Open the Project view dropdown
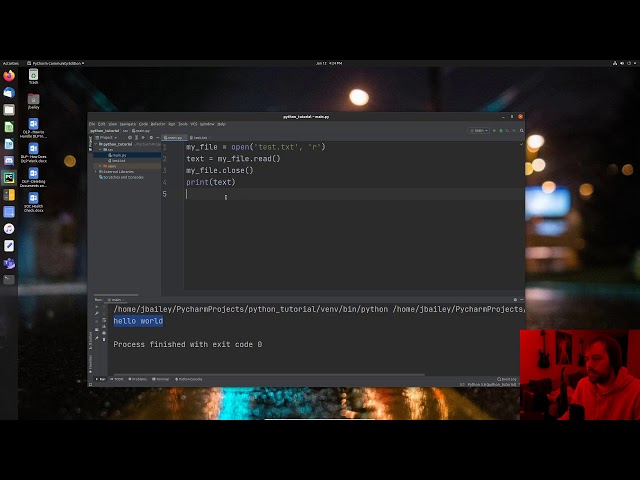Viewport: 640px width, 480px height. [106, 138]
